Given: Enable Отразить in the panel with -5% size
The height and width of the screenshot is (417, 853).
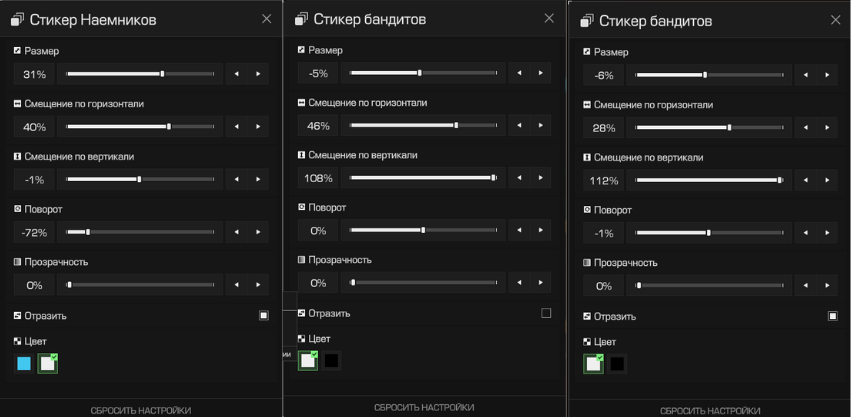Looking at the screenshot, I should coord(546,313).
